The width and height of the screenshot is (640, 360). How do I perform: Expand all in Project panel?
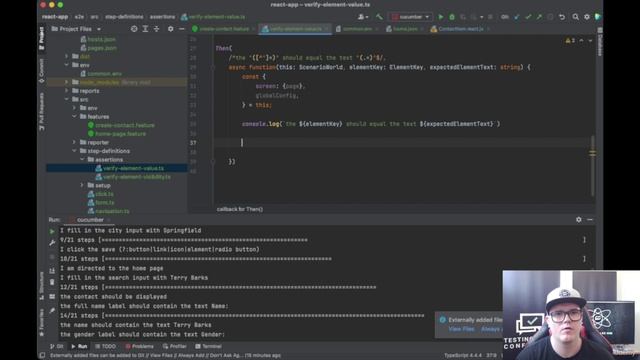coord(145,29)
